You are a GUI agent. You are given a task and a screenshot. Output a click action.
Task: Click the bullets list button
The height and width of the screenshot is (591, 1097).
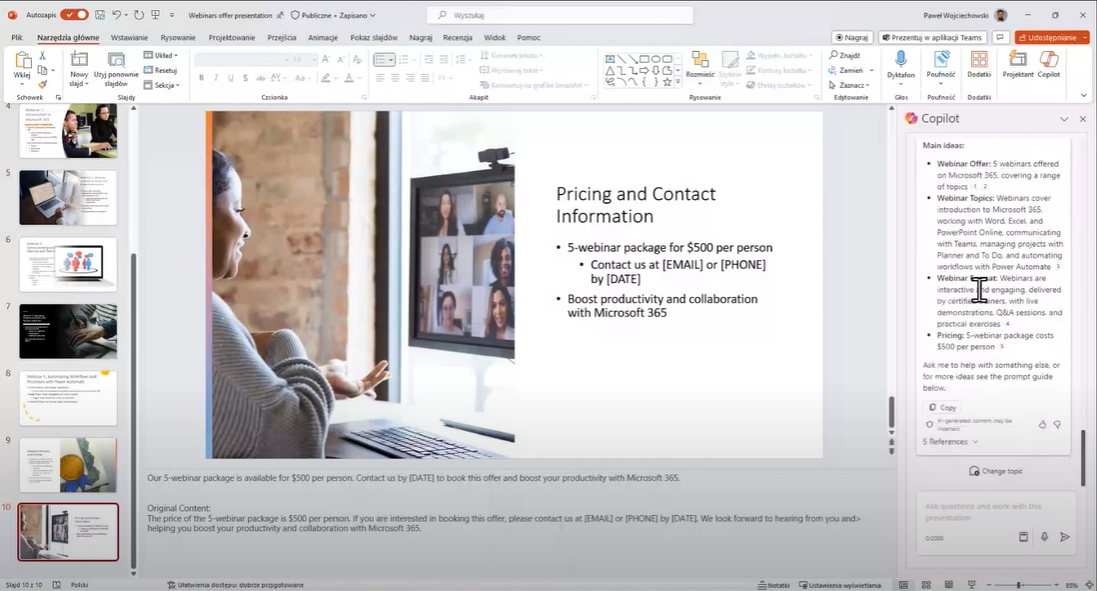[x=381, y=59]
